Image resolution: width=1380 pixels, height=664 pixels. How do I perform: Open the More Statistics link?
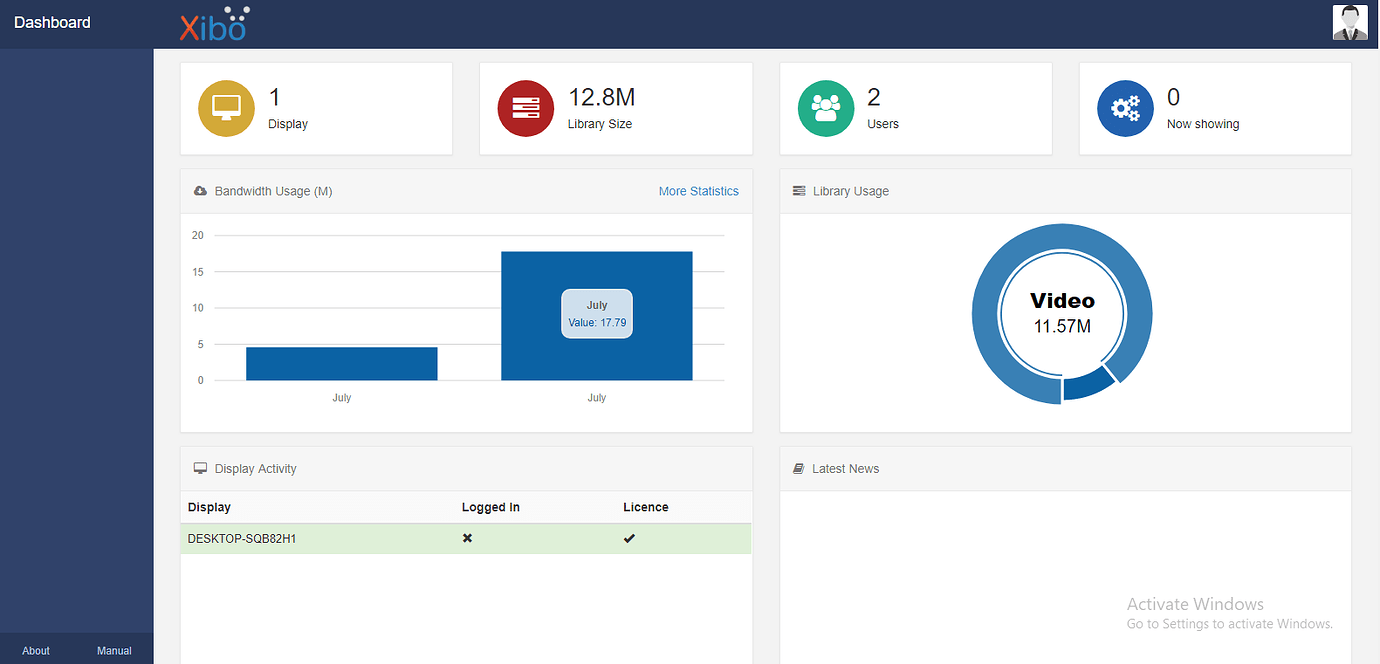(x=698, y=191)
